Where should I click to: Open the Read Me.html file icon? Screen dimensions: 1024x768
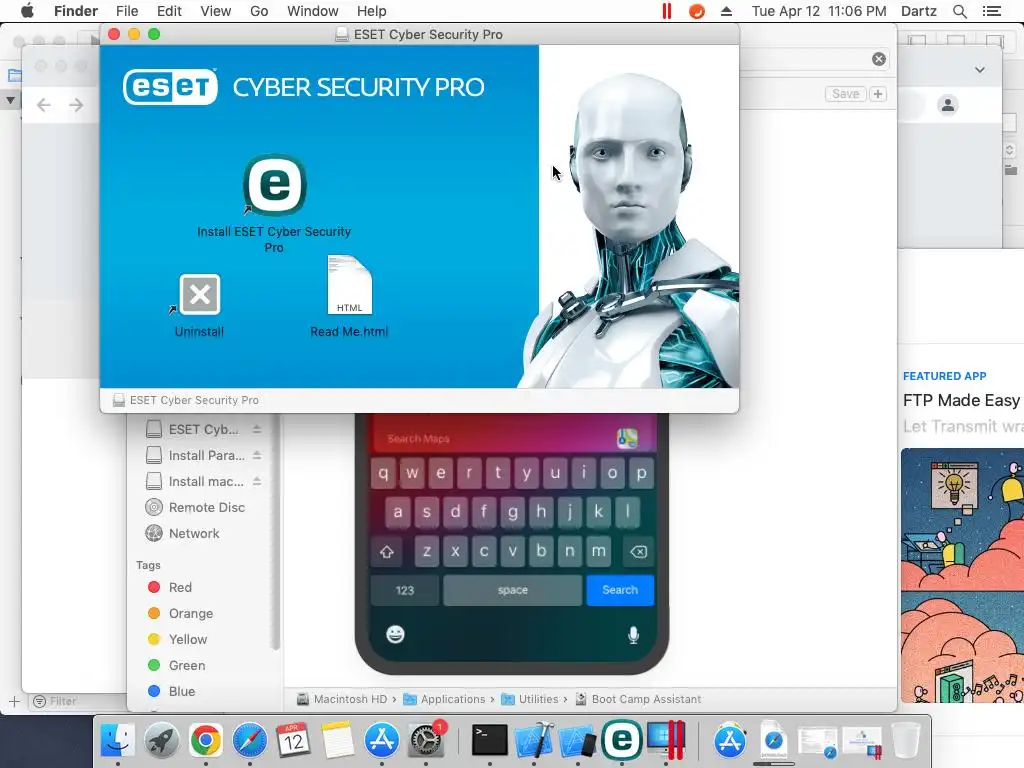pos(349,285)
